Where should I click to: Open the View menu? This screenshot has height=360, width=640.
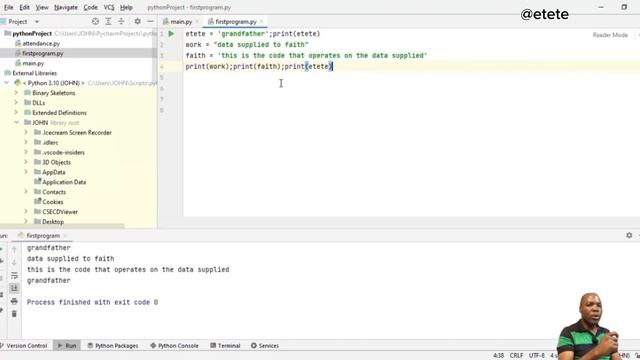(42, 7)
